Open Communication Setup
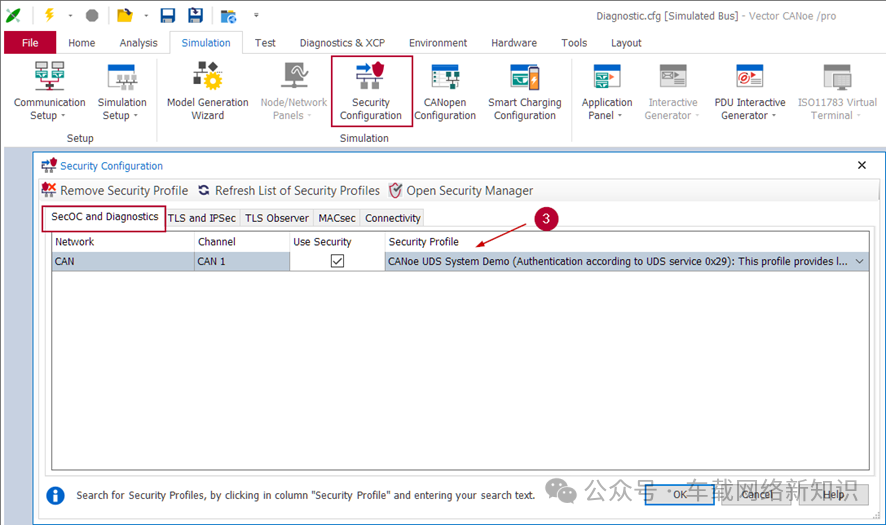 (50, 92)
